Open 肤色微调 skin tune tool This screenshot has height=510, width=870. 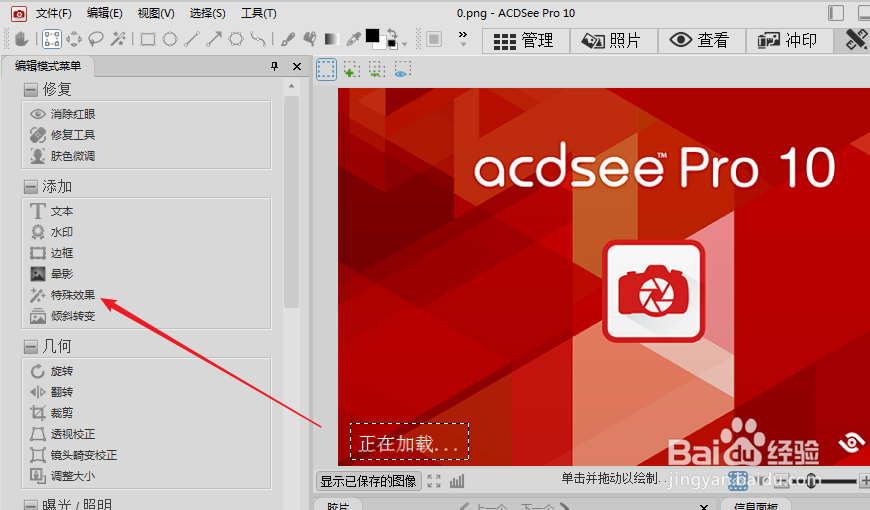click(x=63, y=156)
